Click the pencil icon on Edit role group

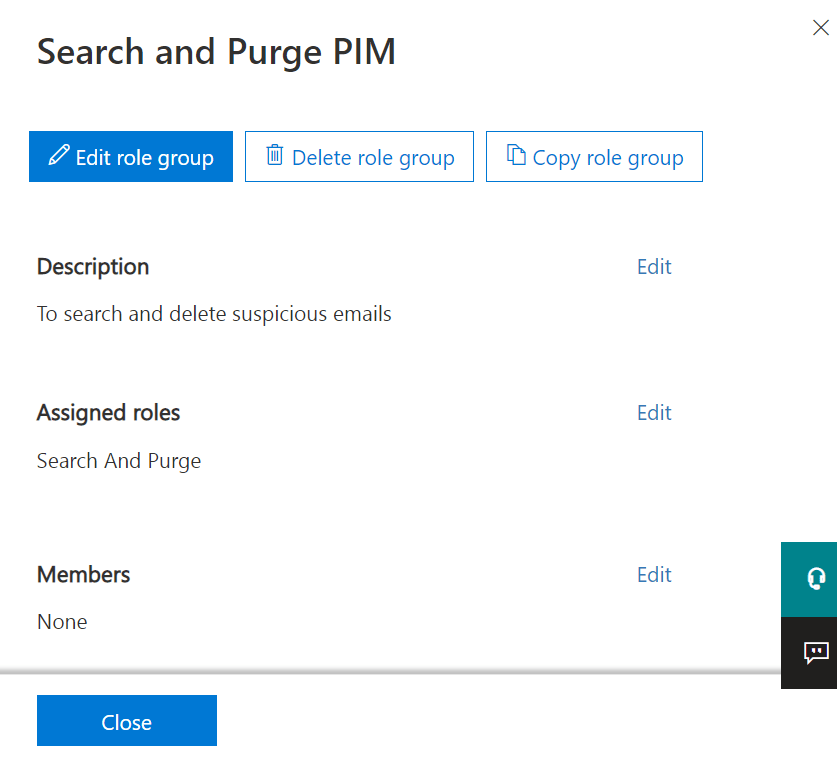pos(59,156)
